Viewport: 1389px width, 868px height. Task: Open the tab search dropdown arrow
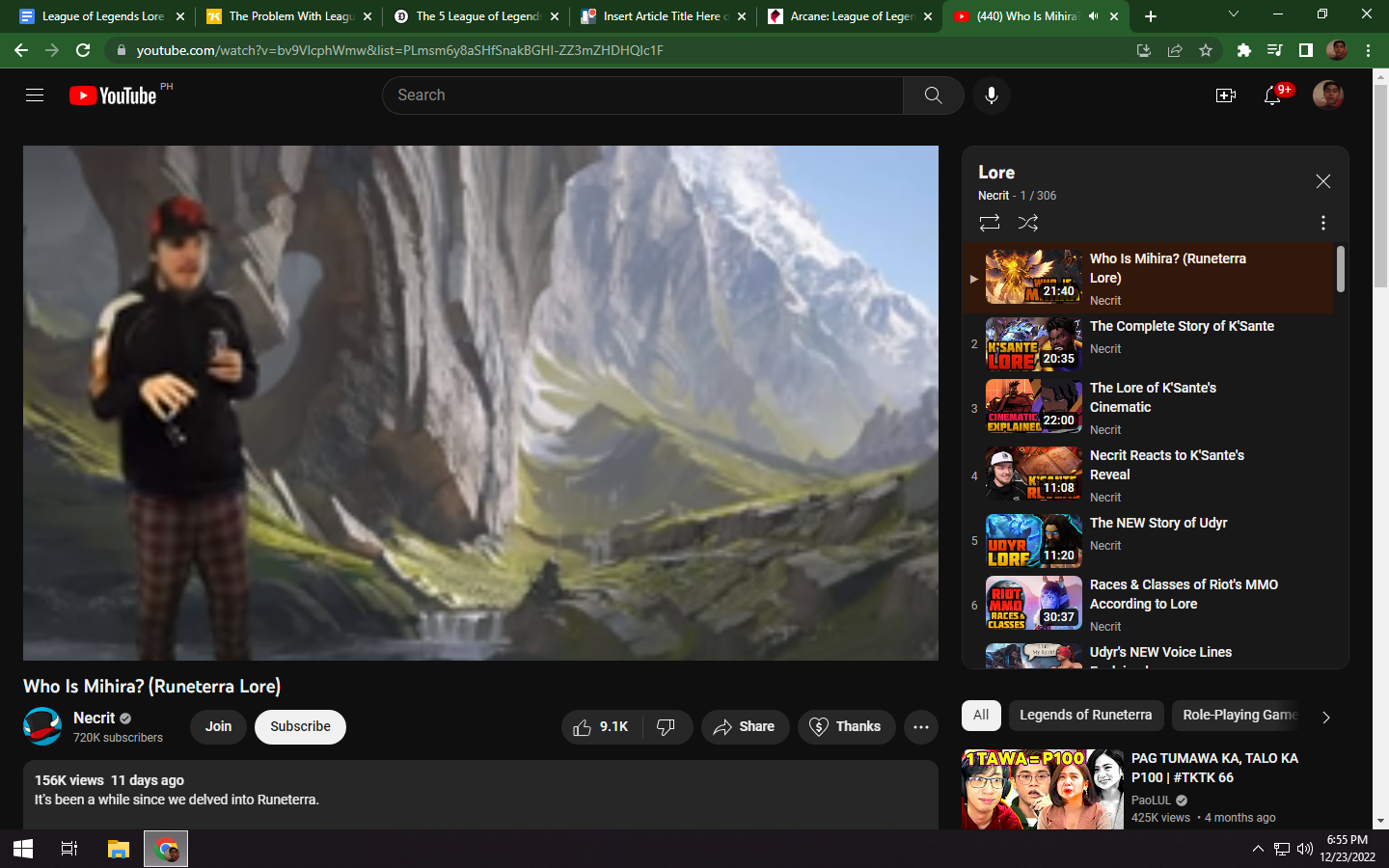1233,14
